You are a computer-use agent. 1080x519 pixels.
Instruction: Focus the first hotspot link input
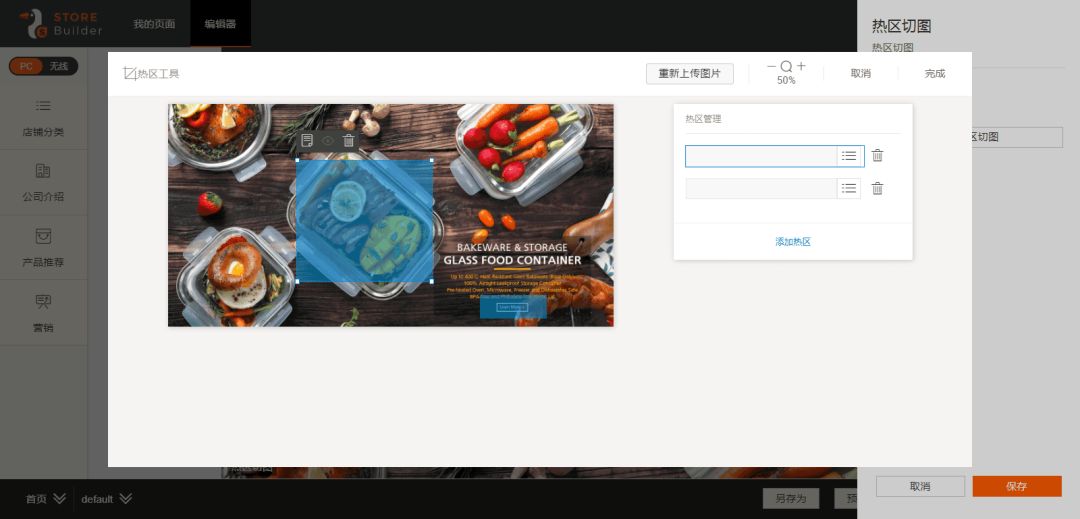[x=761, y=156]
